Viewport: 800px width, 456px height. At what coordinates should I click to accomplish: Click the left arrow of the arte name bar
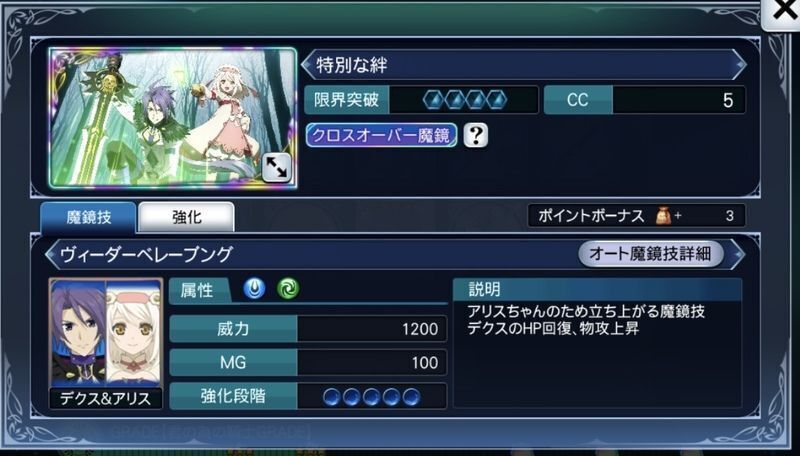(x=52, y=254)
